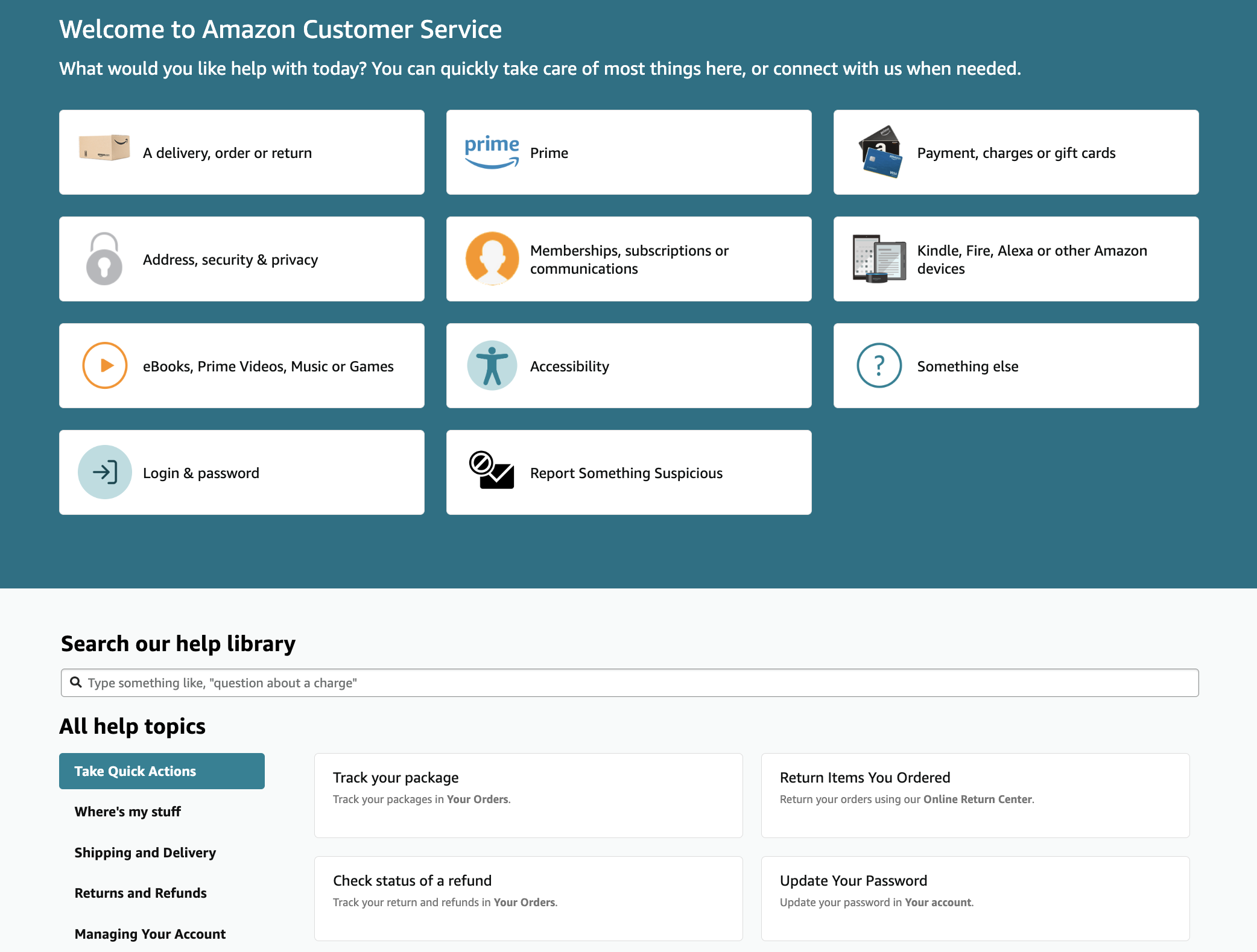Open the 'Track your package' quick action
This screenshot has height=952, width=1257.
tap(528, 795)
